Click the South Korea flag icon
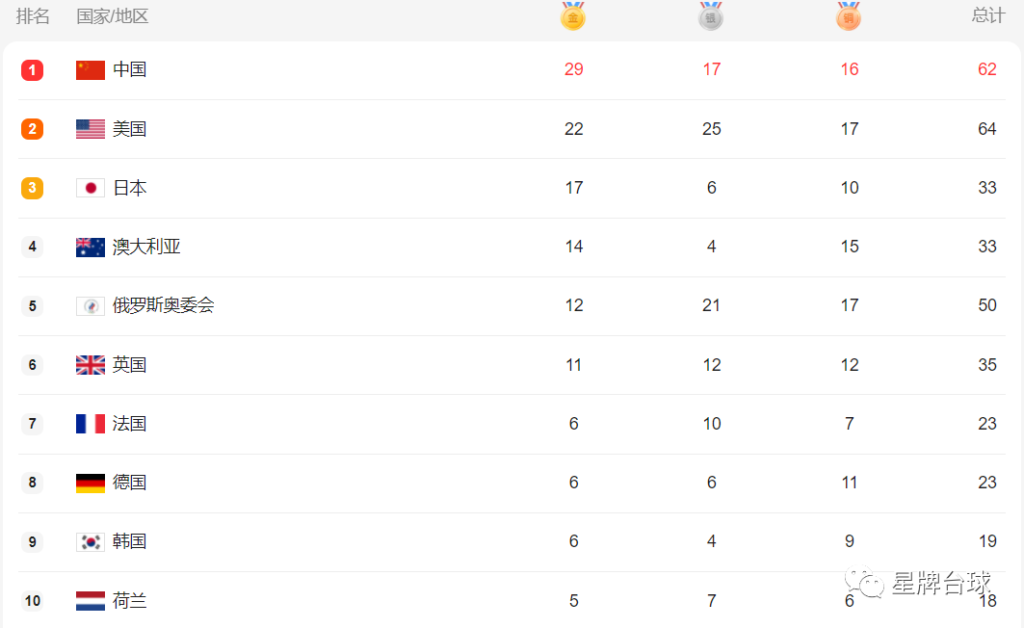Image resolution: width=1024 pixels, height=628 pixels. pos(90,542)
